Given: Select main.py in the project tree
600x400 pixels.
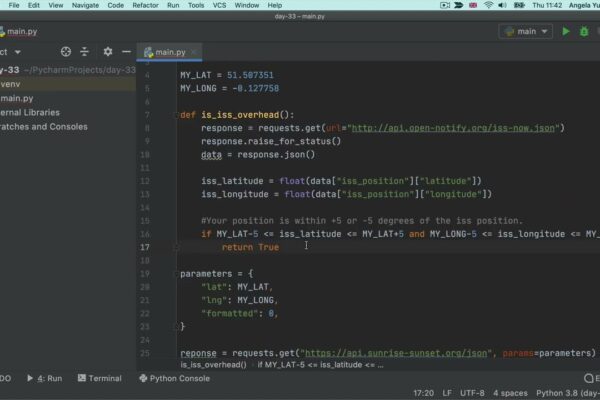Looking at the screenshot, I should [17, 98].
